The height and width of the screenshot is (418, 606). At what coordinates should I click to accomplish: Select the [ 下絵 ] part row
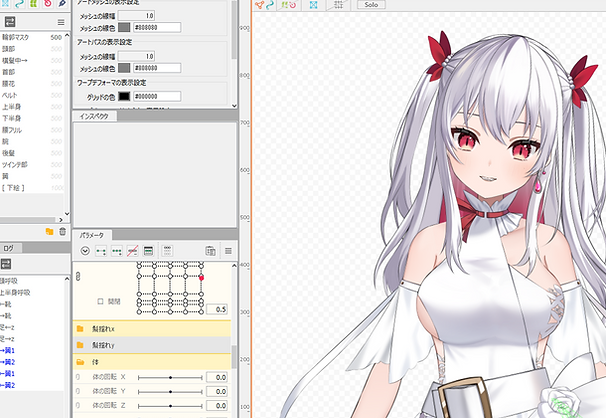(32, 188)
